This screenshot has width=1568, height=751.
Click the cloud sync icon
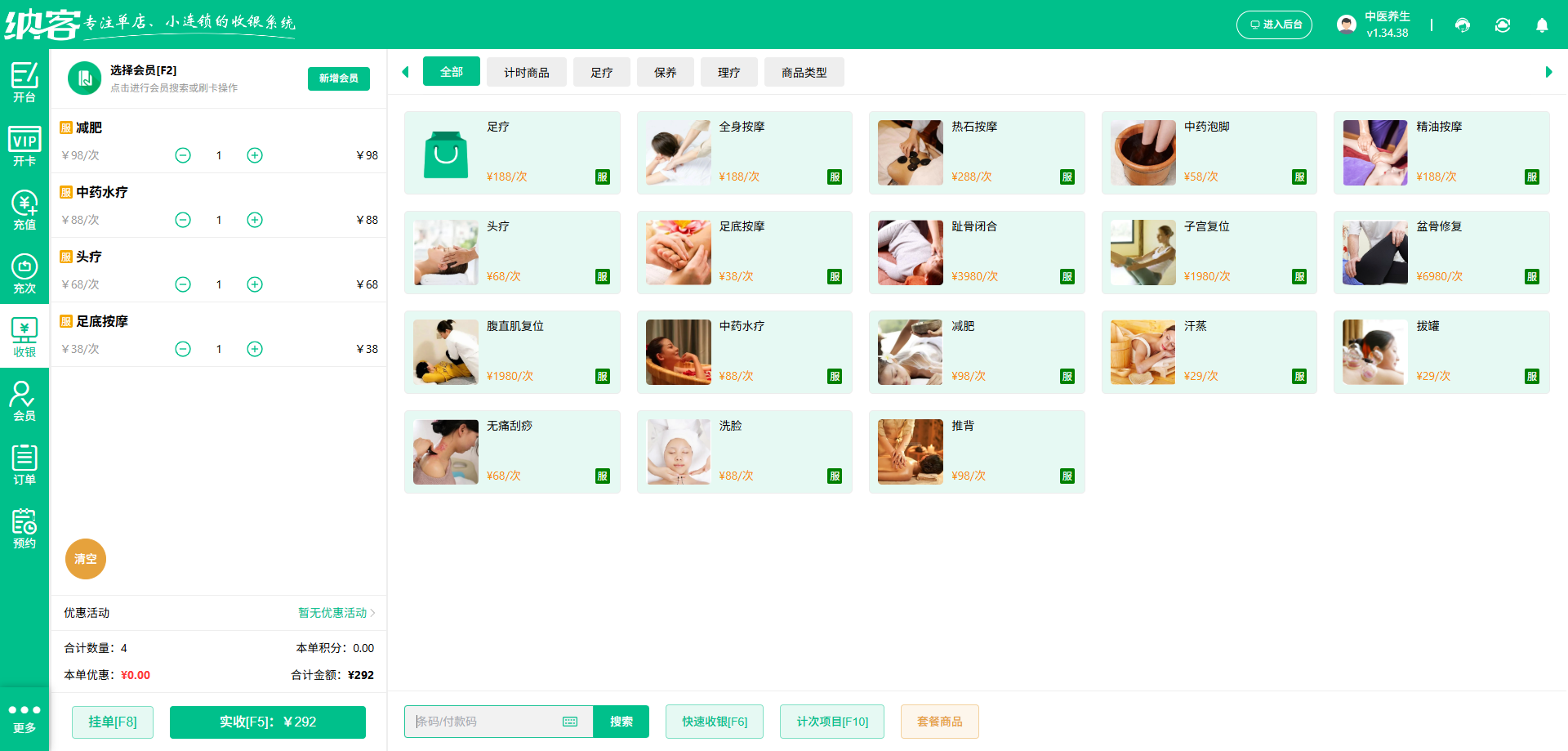tap(1503, 25)
